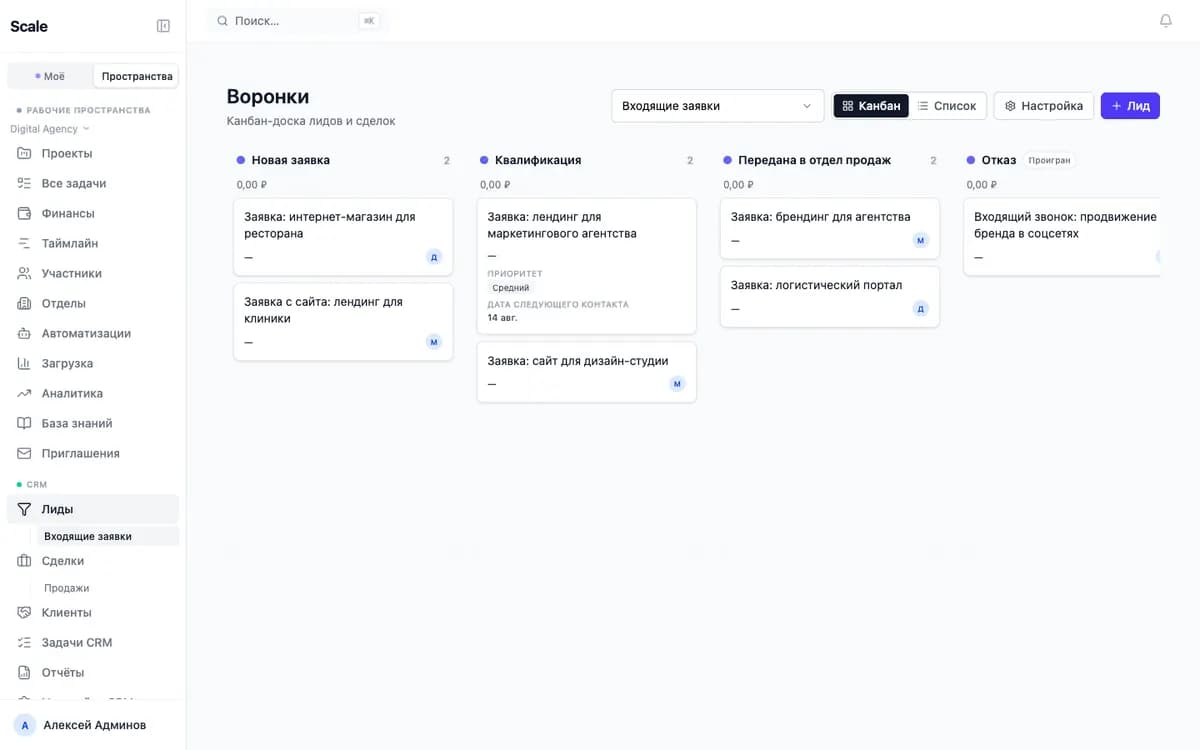Click the Квалификация column color dot
The image size is (1200, 750).
click(484, 160)
